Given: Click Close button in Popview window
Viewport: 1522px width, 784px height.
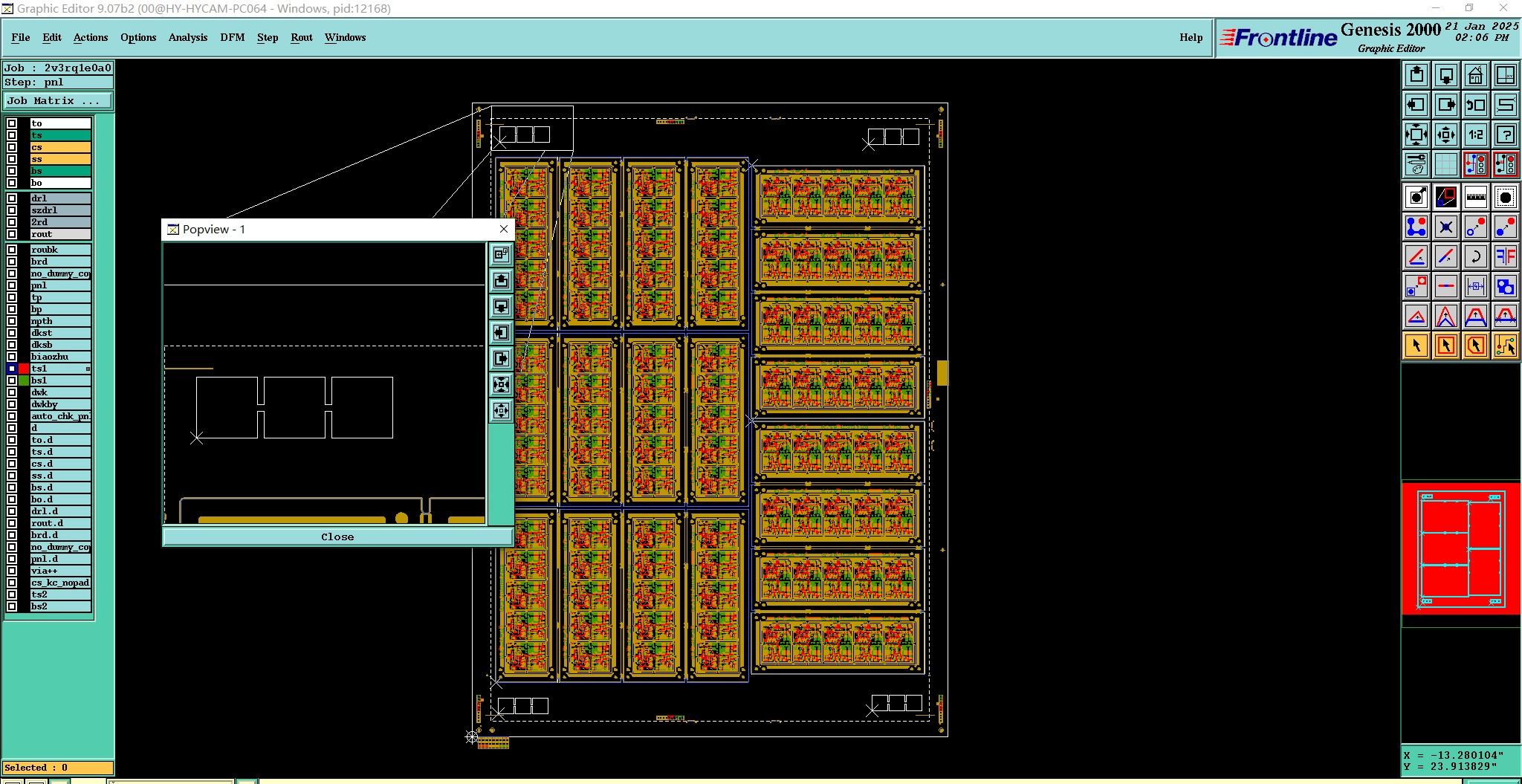Looking at the screenshot, I should tap(337, 537).
